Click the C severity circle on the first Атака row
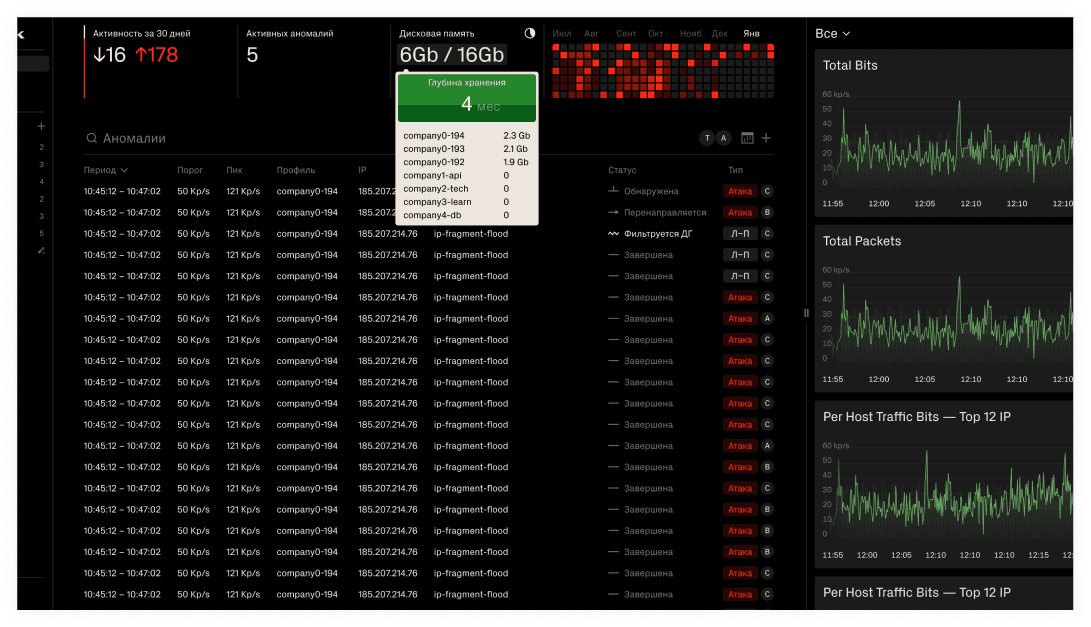This screenshot has height=627, width=1091. pos(767,191)
